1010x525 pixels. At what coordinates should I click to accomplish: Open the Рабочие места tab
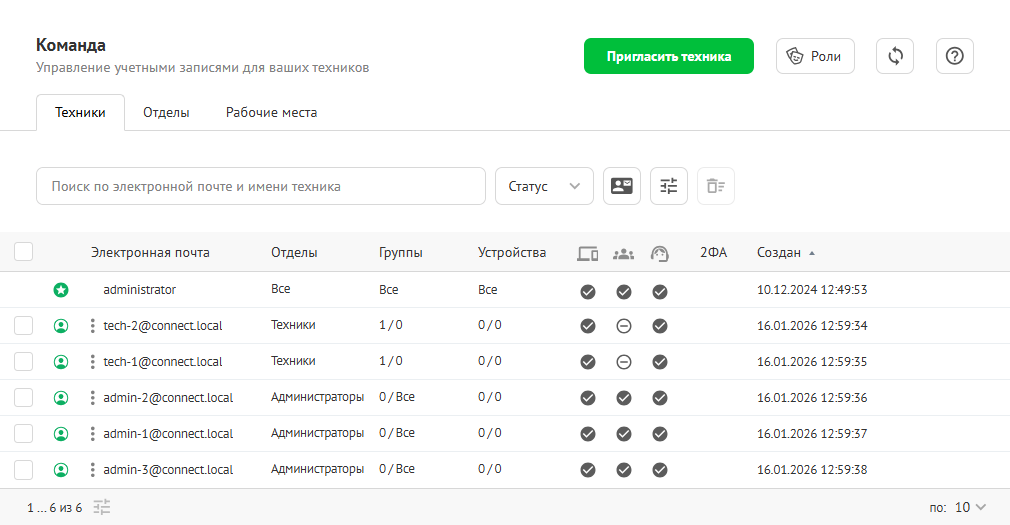(x=271, y=113)
